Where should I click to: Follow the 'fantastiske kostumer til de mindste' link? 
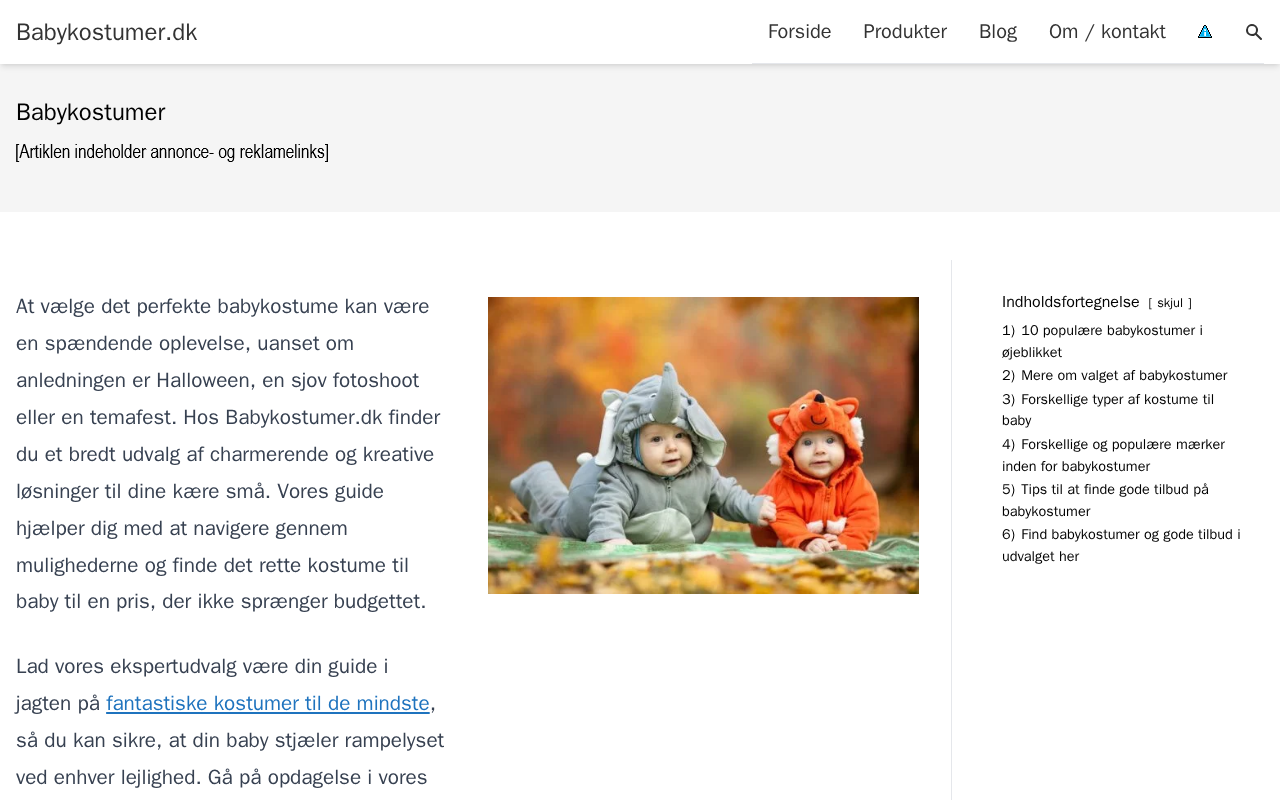(267, 703)
